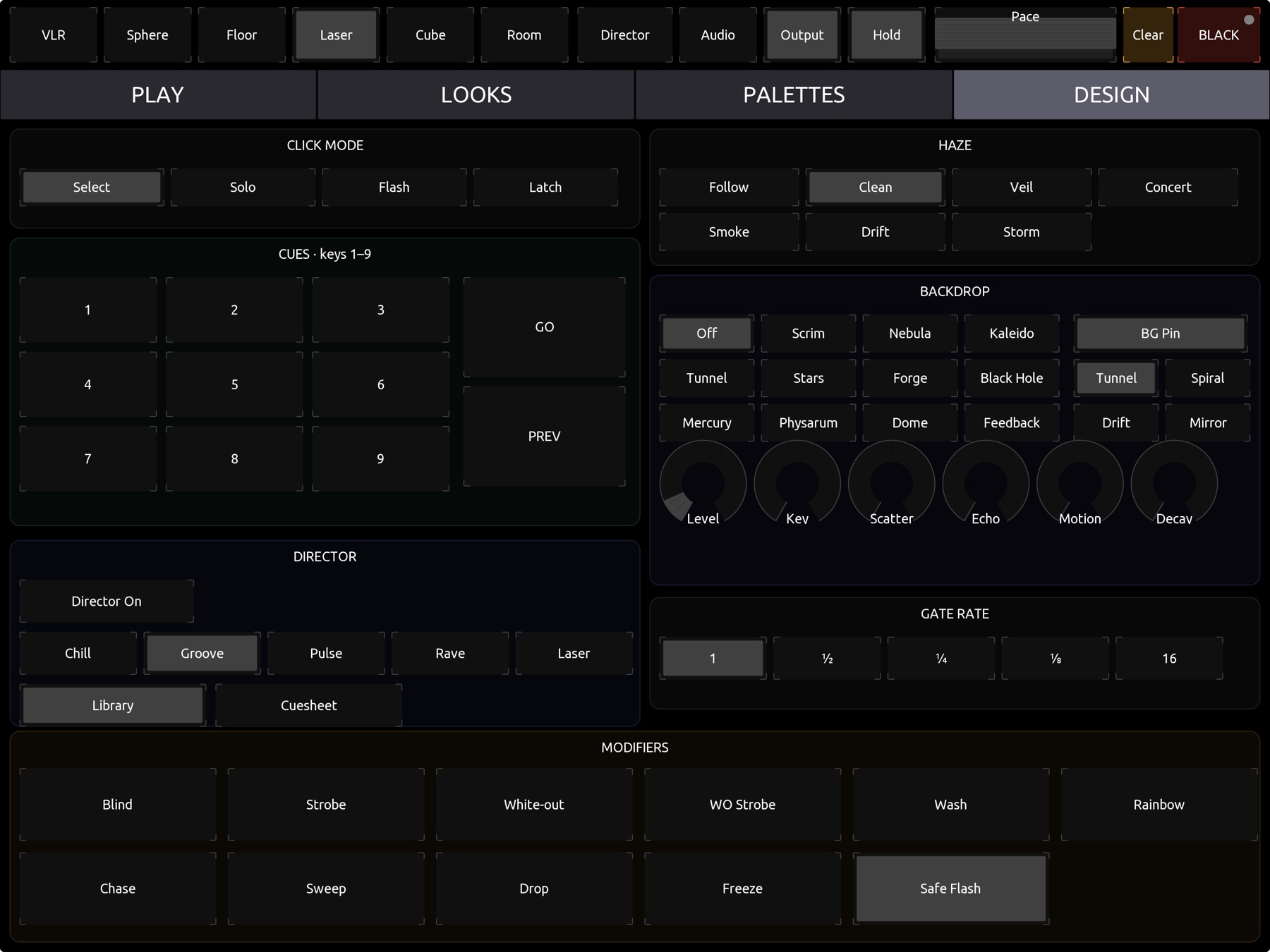Toggle the Freeze modifier
The width and height of the screenshot is (1270, 952).
pyautogui.click(x=742, y=889)
